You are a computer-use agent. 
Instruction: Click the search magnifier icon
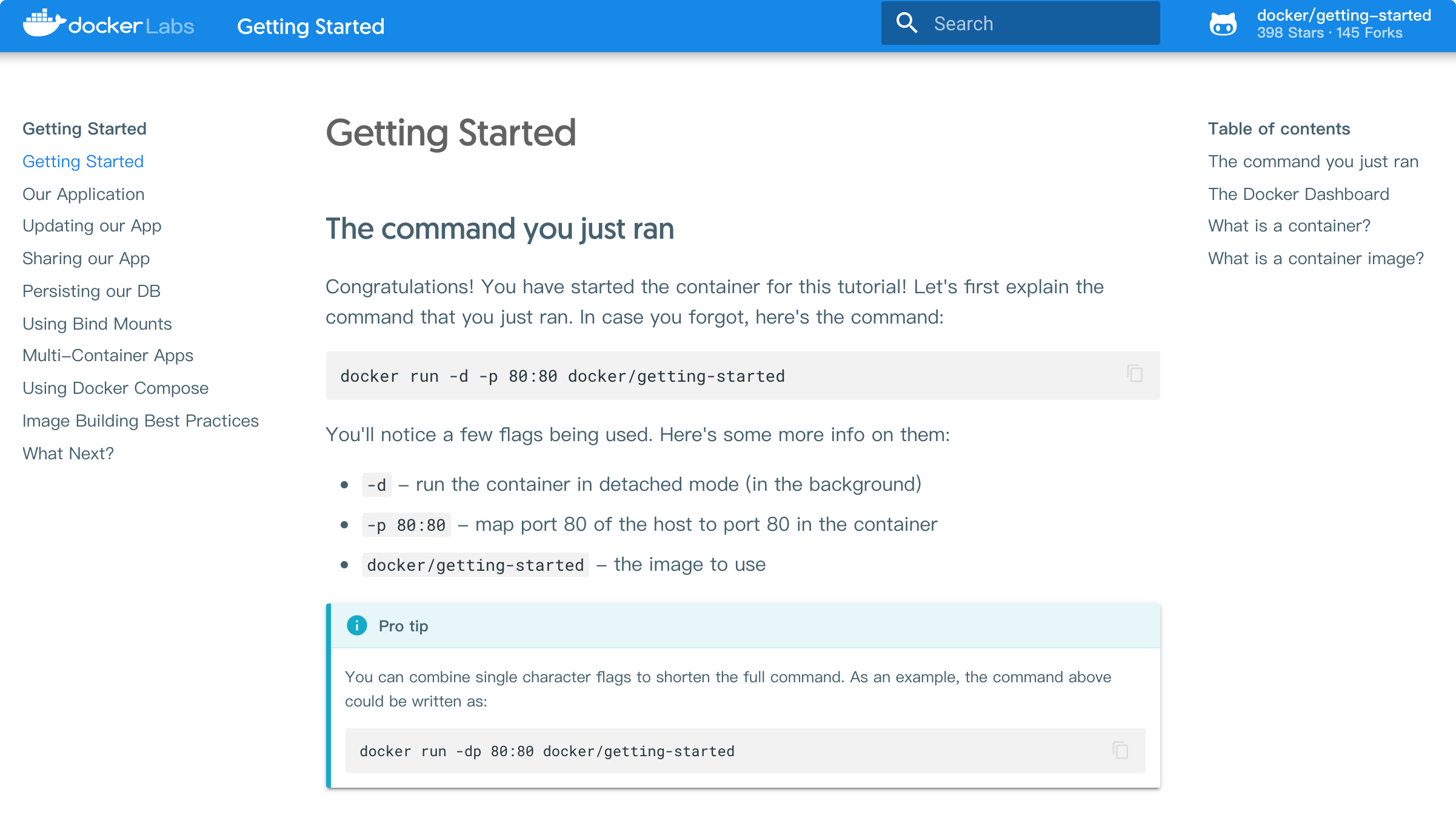(x=907, y=23)
